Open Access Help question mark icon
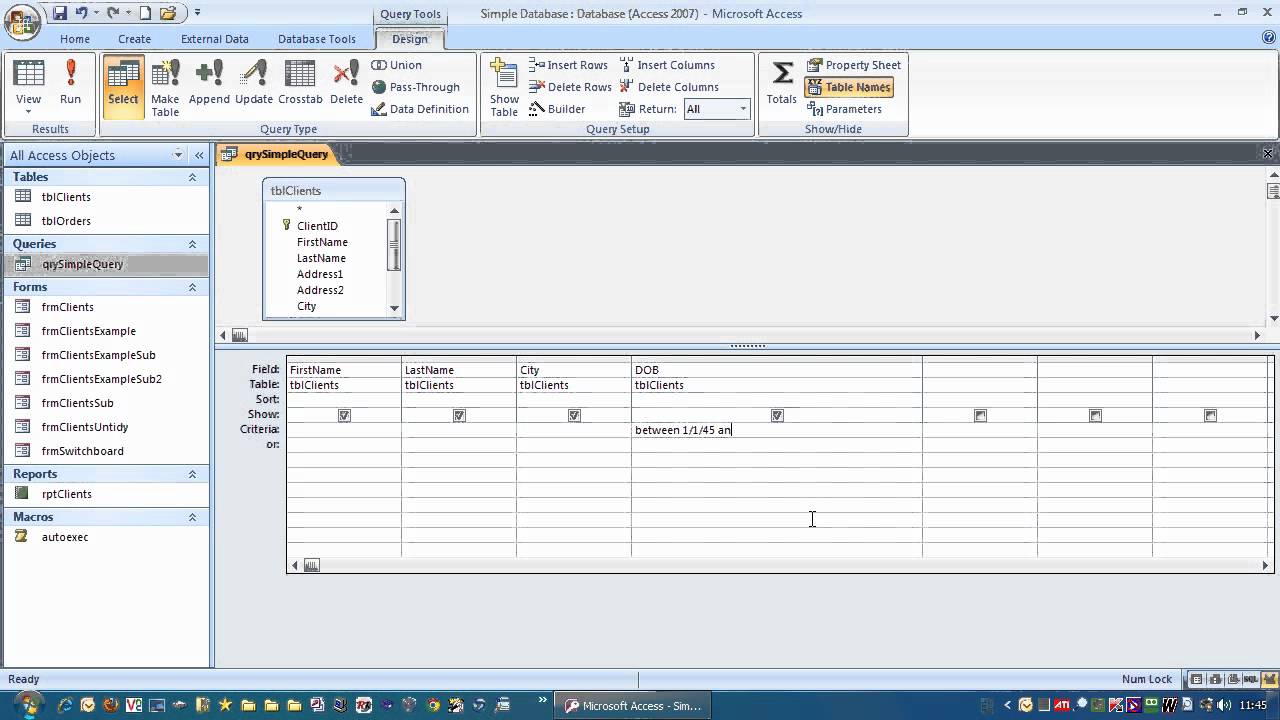Viewport: 1280px width, 720px height. [x=1269, y=38]
